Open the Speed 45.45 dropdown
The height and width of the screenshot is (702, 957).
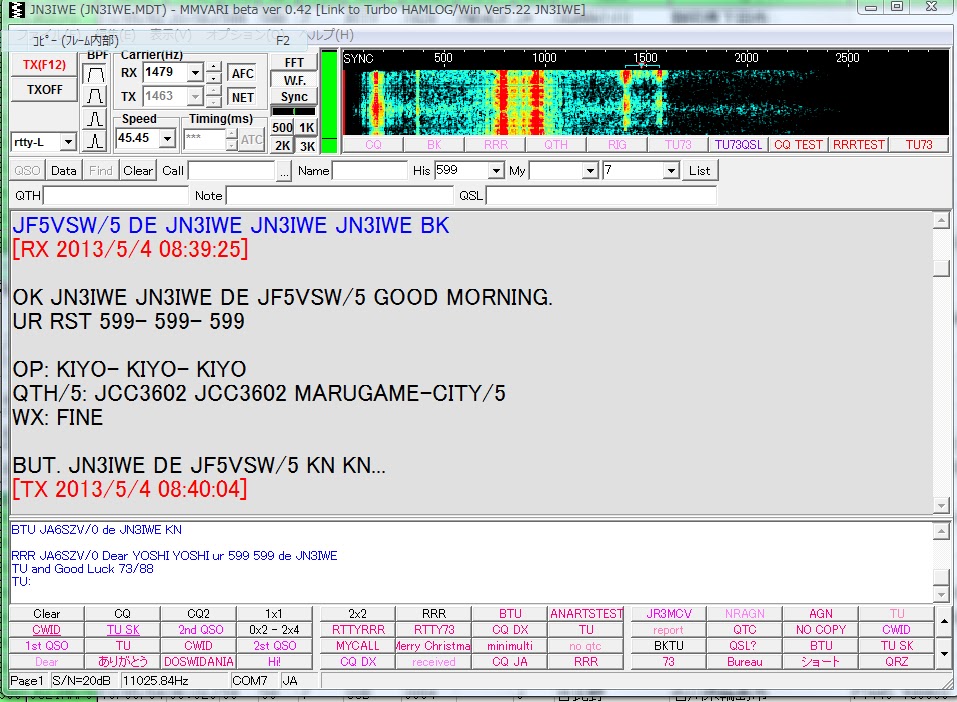point(167,139)
